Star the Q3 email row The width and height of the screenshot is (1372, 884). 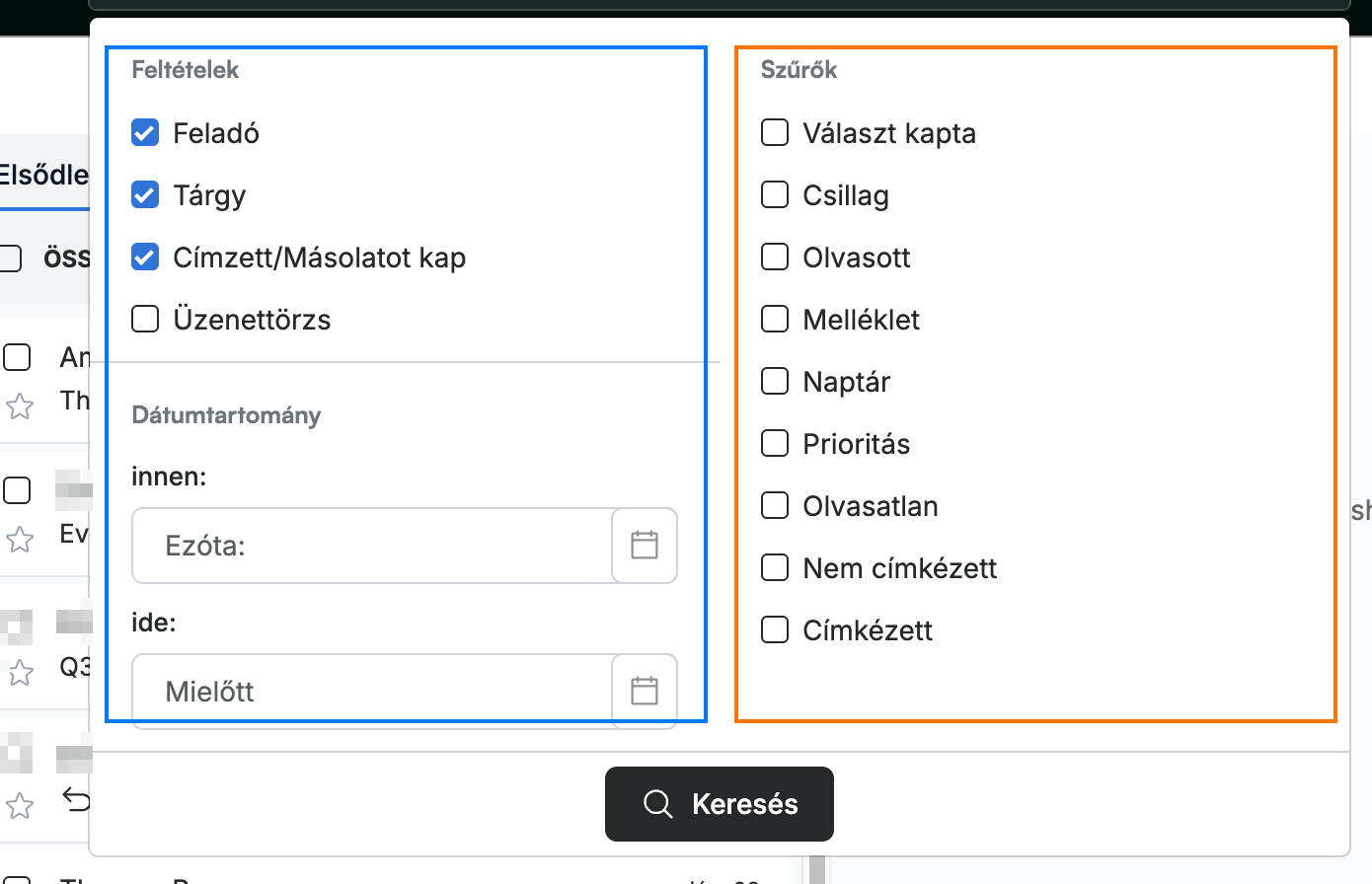(x=20, y=674)
